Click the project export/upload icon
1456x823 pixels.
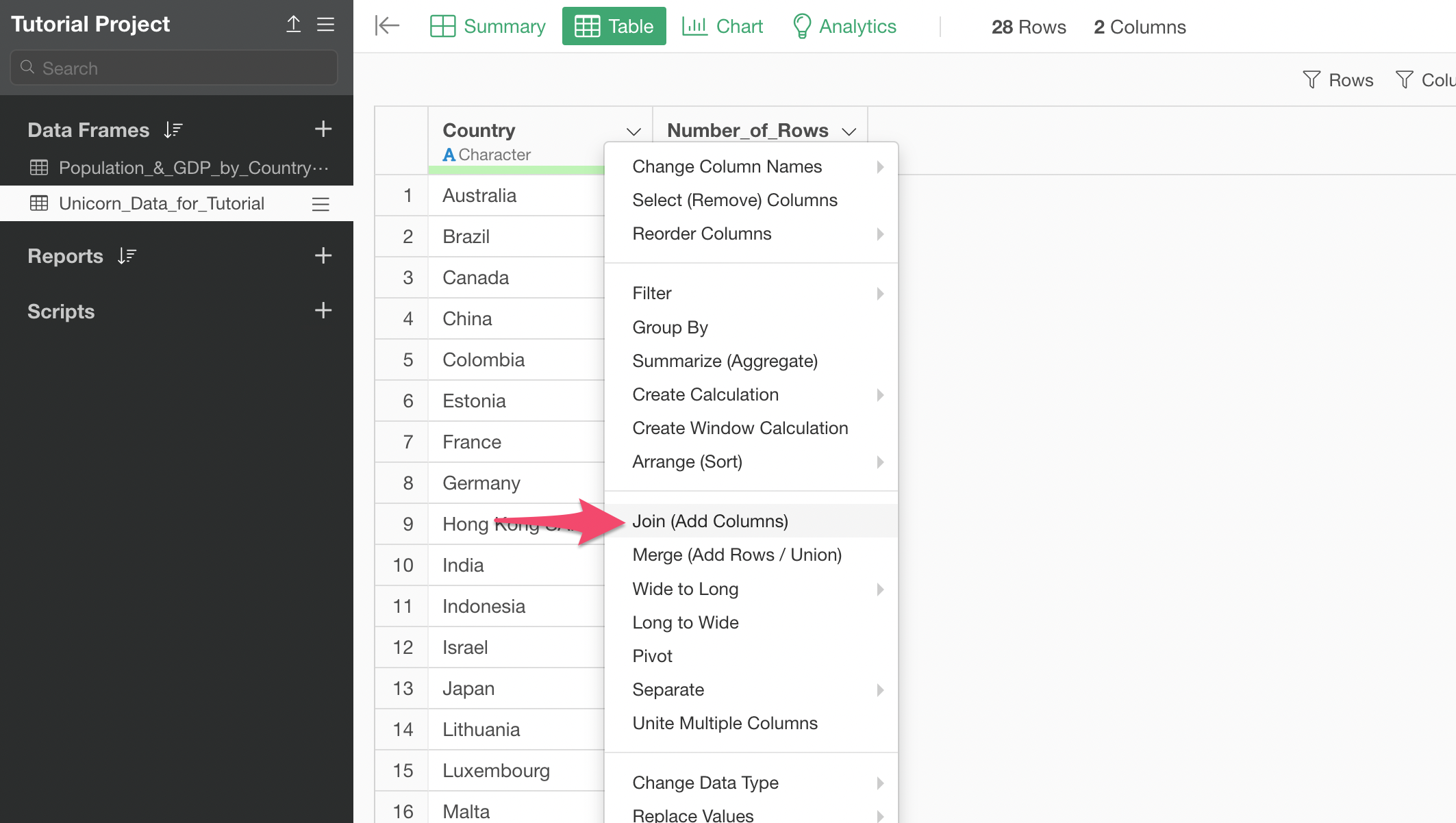[293, 25]
